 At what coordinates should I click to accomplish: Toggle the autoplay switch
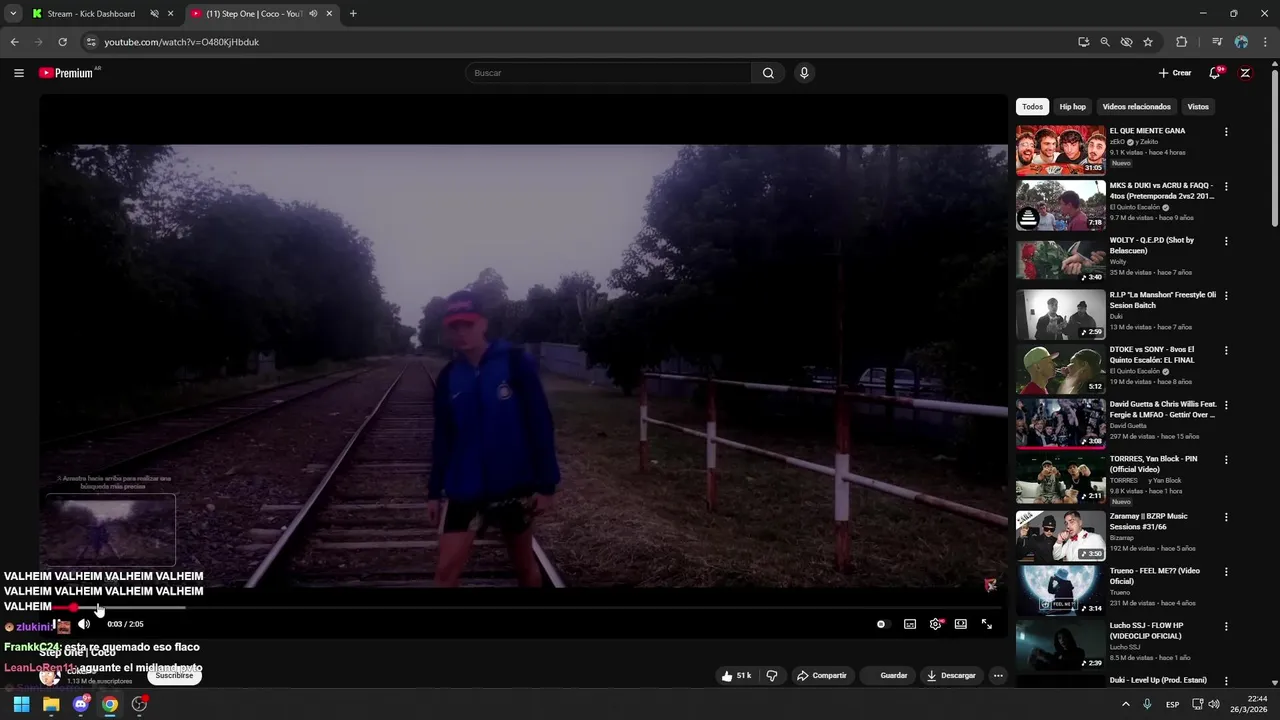coord(881,624)
